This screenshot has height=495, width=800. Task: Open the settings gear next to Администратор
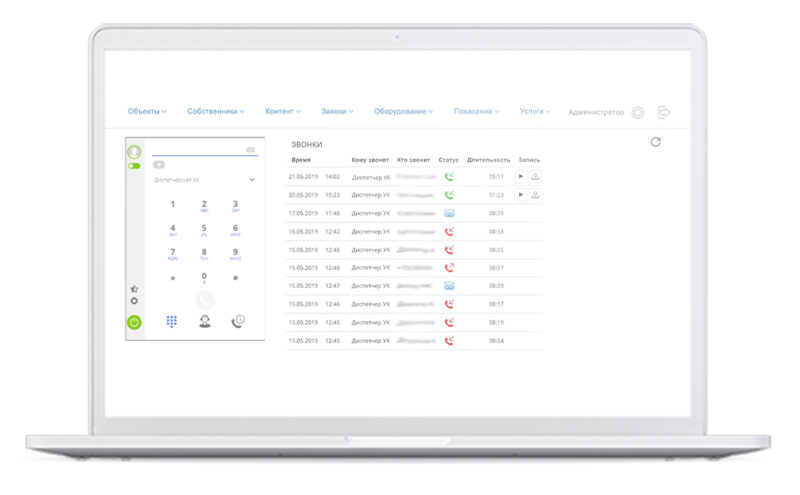(638, 113)
